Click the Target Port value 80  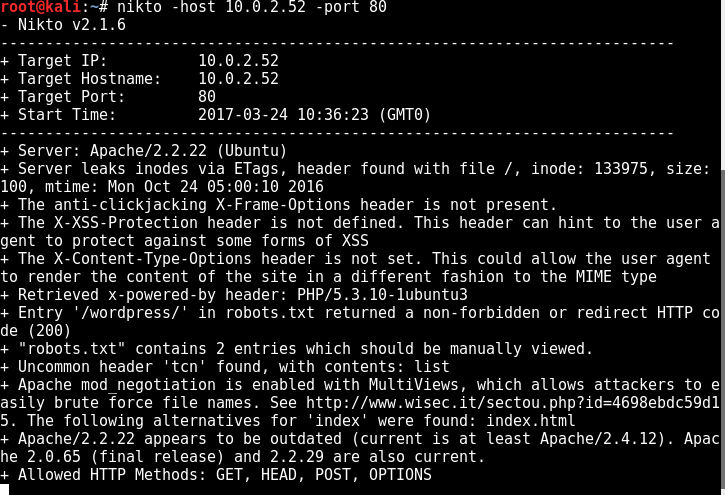(x=207, y=97)
